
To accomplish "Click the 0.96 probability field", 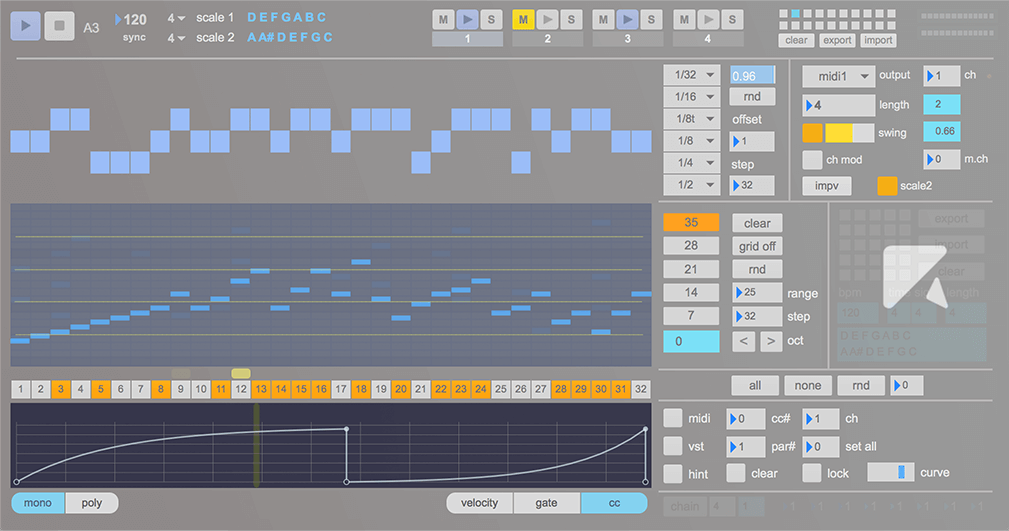I will click(x=752, y=75).
